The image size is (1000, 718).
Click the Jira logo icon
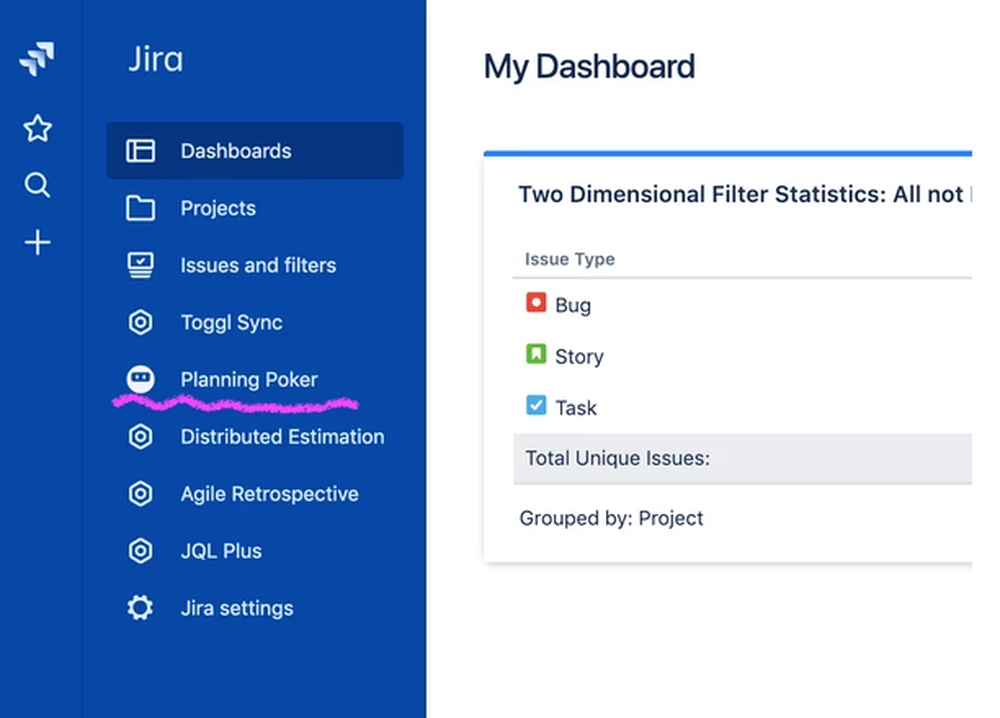[x=37, y=59]
